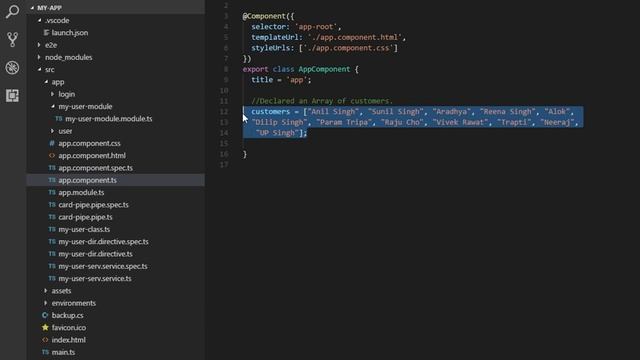The image size is (640, 360).
Task: Open my-user-serv.service.ts file
Action: click(x=95, y=278)
